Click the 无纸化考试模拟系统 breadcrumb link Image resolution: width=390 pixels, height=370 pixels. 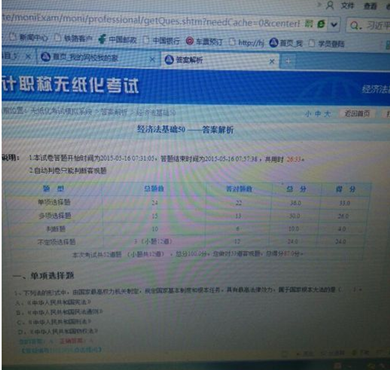tap(61, 111)
